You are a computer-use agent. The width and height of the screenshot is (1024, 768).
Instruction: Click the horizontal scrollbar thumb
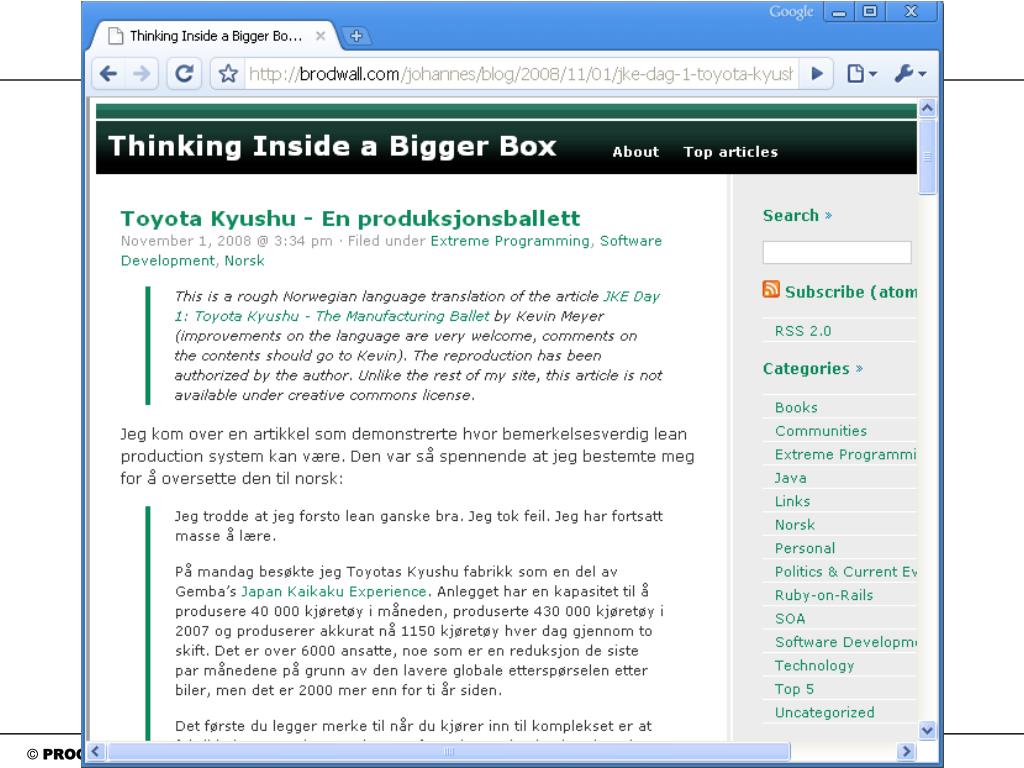pyautogui.click(x=449, y=751)
